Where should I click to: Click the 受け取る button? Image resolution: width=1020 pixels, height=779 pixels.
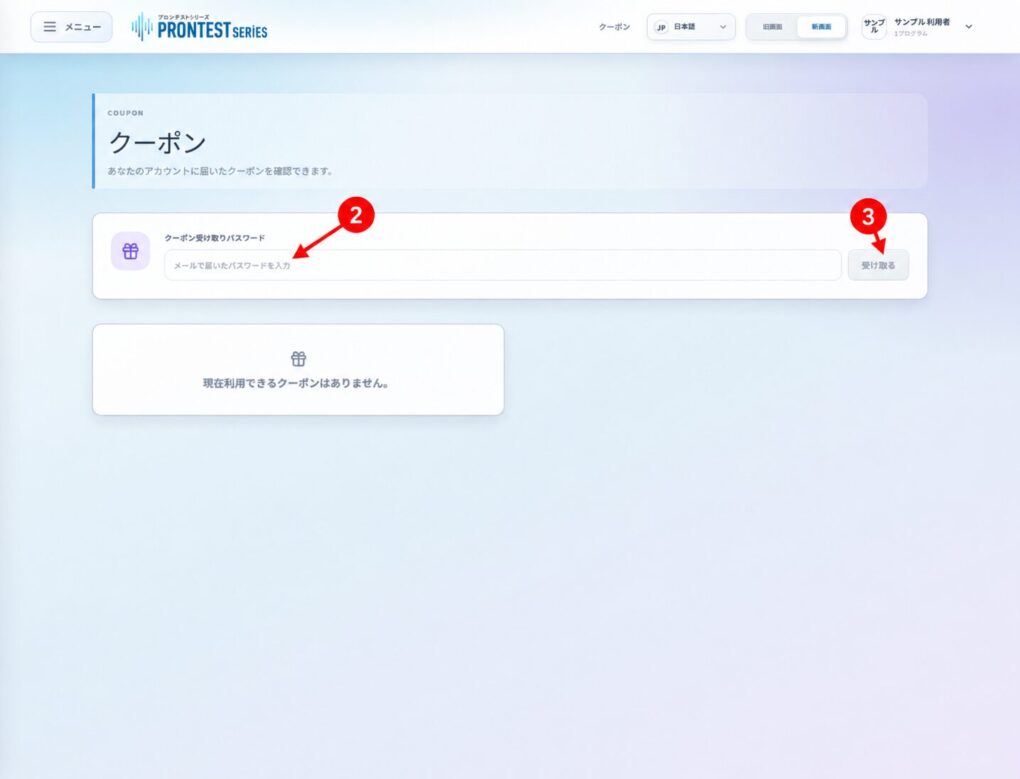pos(878,265)
